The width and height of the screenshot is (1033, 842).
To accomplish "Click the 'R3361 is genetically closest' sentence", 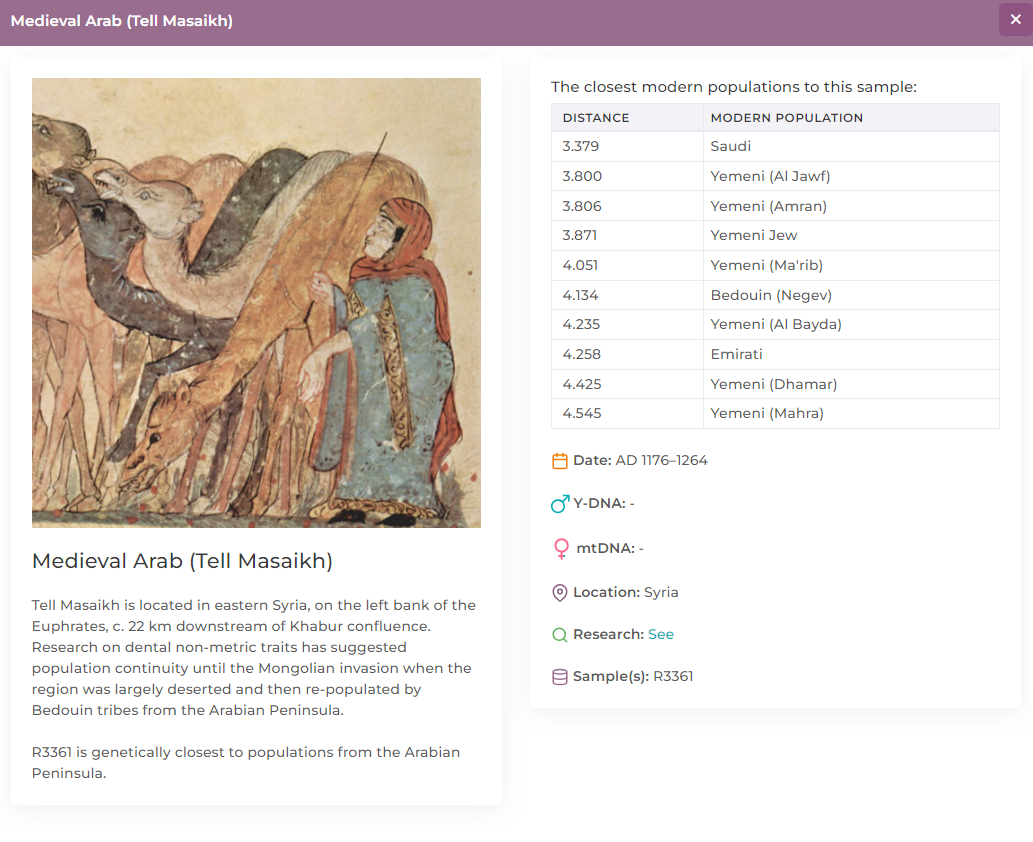I will coord(246,762).
